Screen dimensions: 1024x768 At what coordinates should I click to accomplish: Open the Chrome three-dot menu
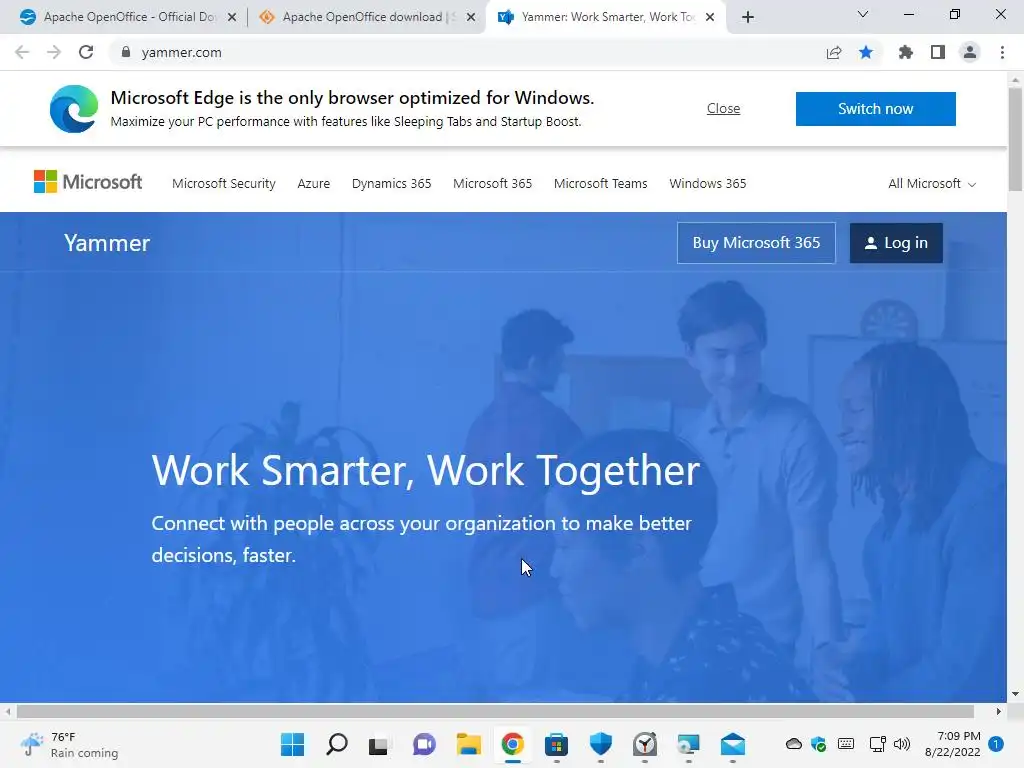(1002, 52)
